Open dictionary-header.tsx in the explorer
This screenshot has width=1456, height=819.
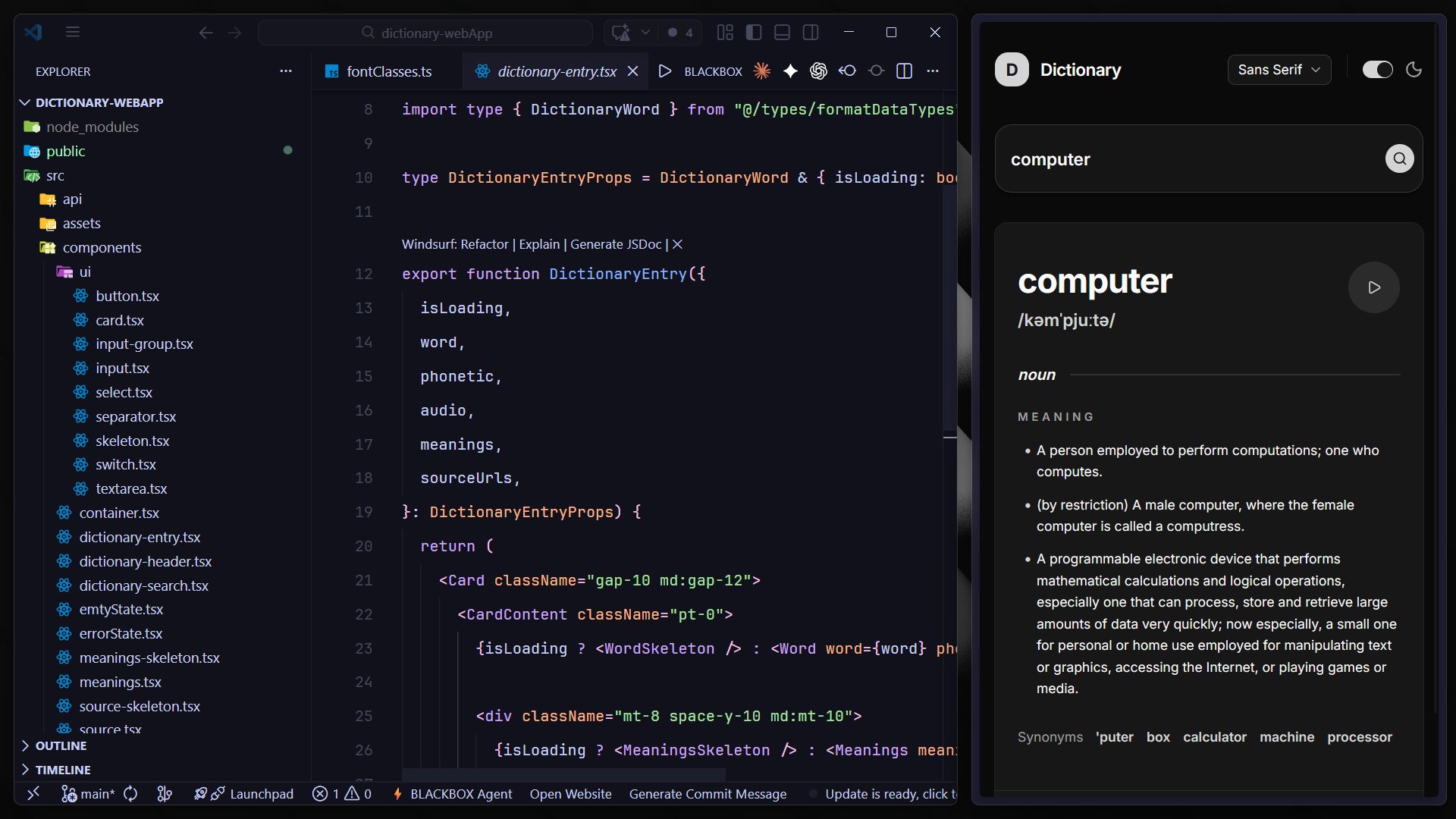[145, 562]
